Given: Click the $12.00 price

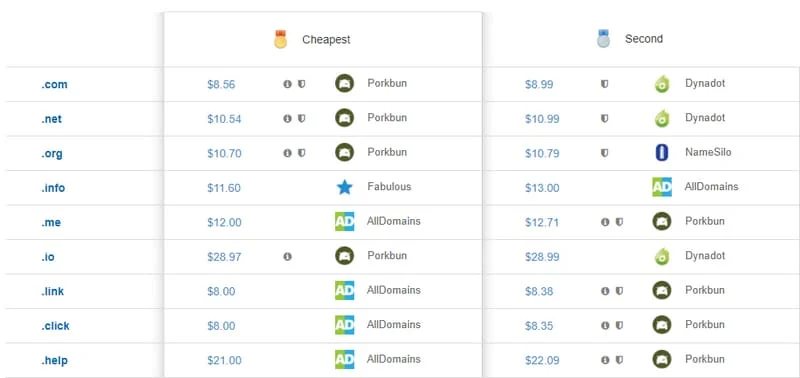Looking at the screenshot, I should tap(224, 222).
